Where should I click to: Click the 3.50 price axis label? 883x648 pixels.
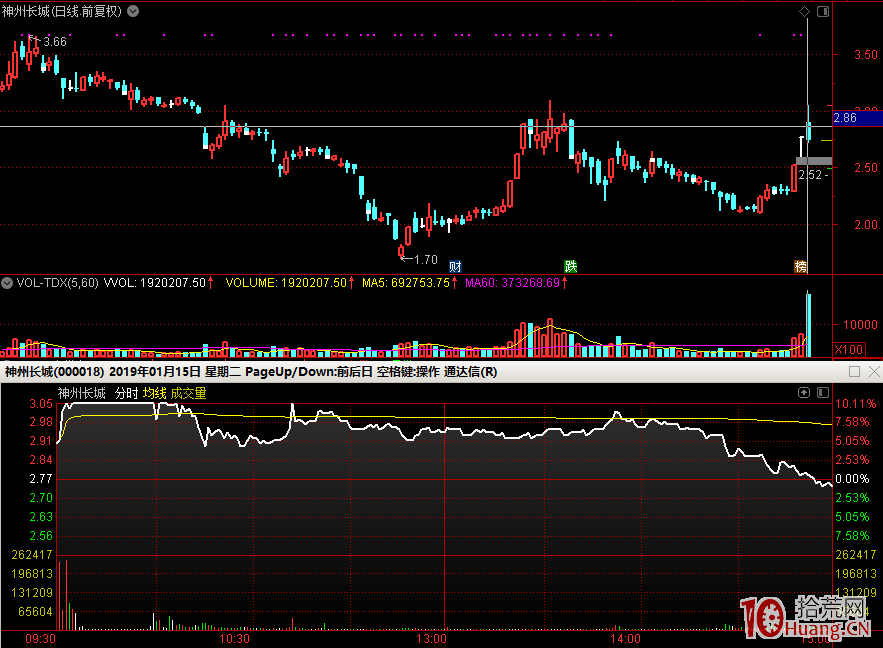pyautogui.click(x=866, y=55)
